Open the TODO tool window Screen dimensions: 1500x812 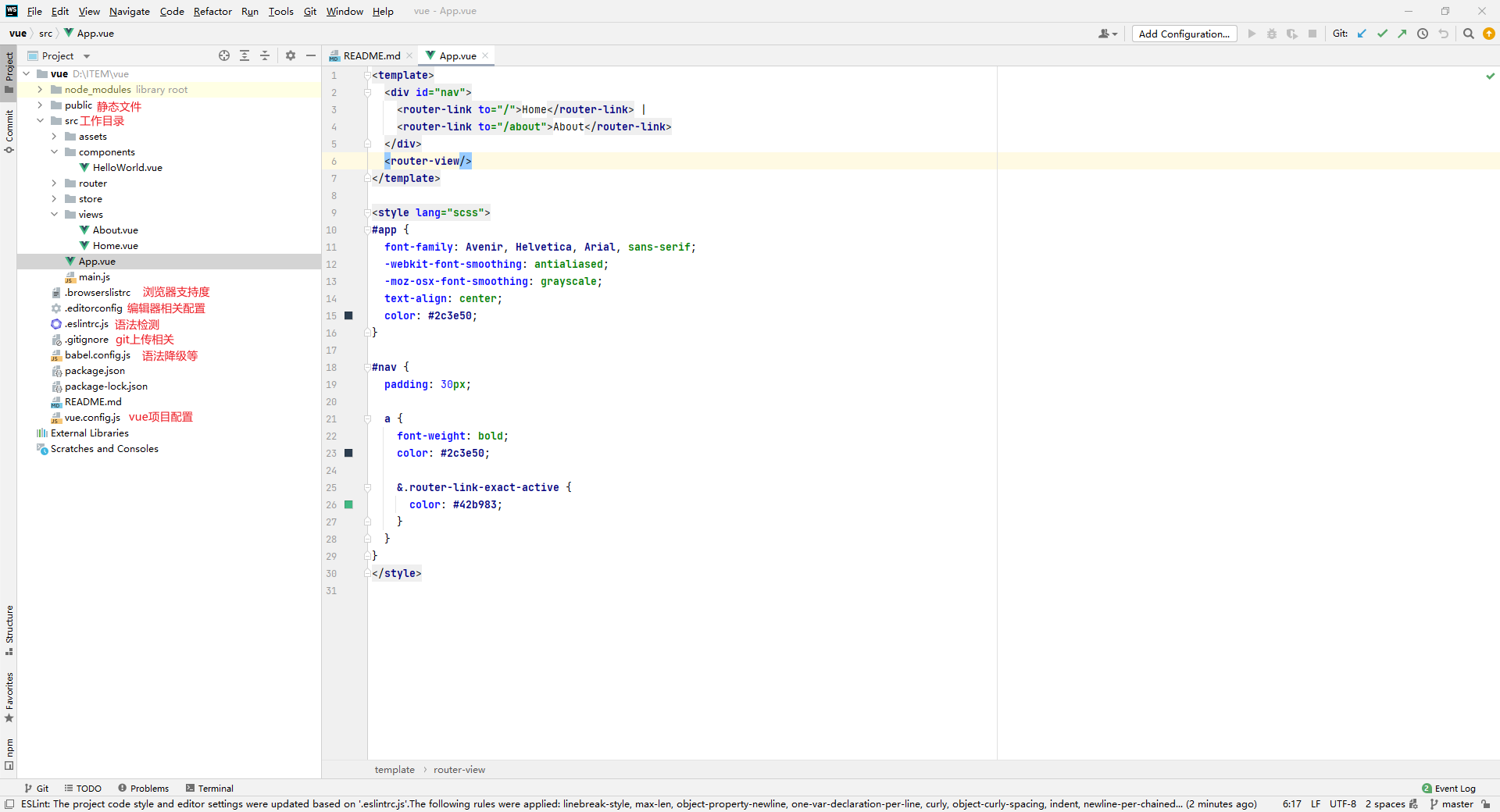click(x=83, y=789)
